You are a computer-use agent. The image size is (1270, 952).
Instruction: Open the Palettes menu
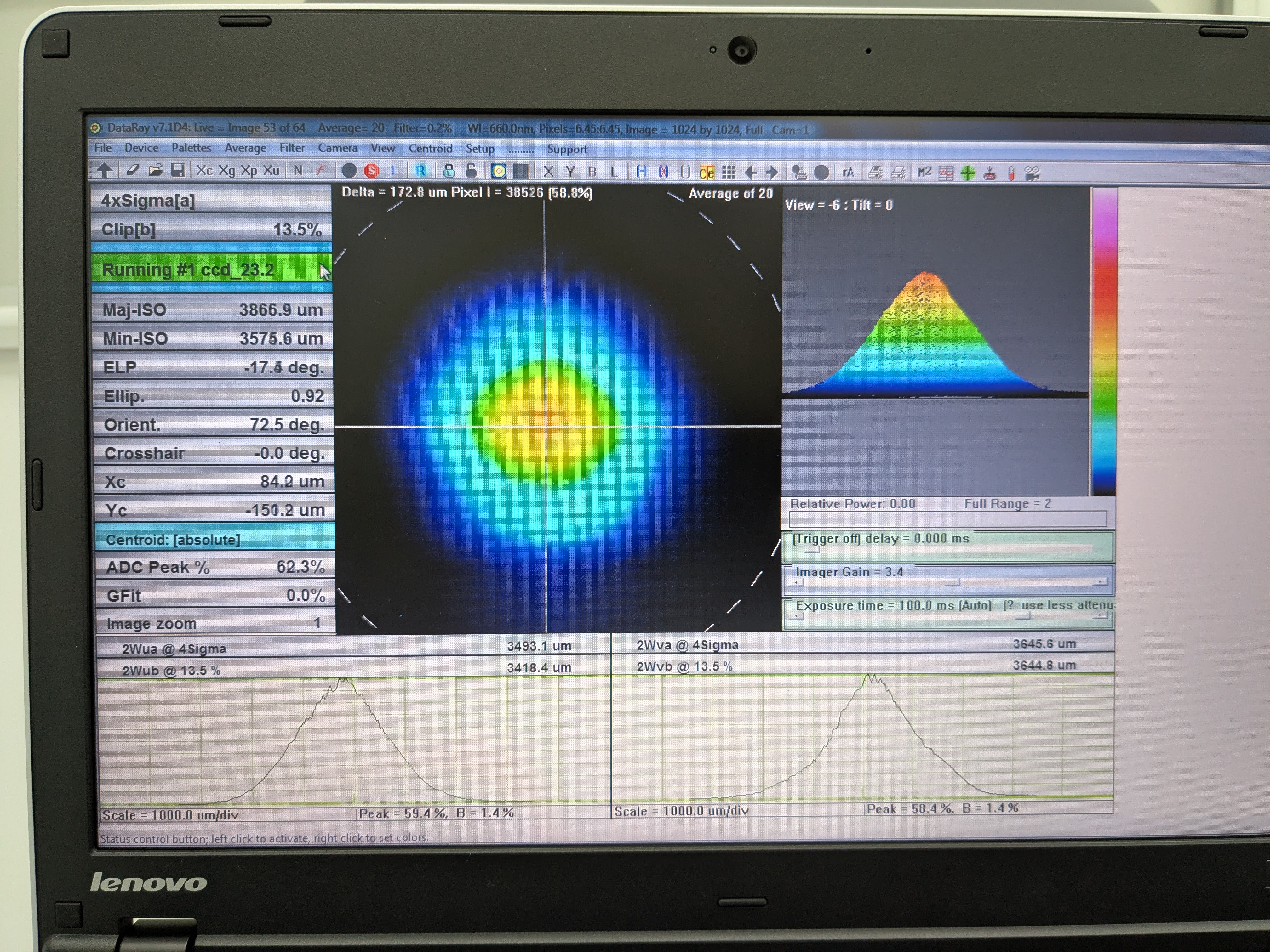(x=191, y=148)
